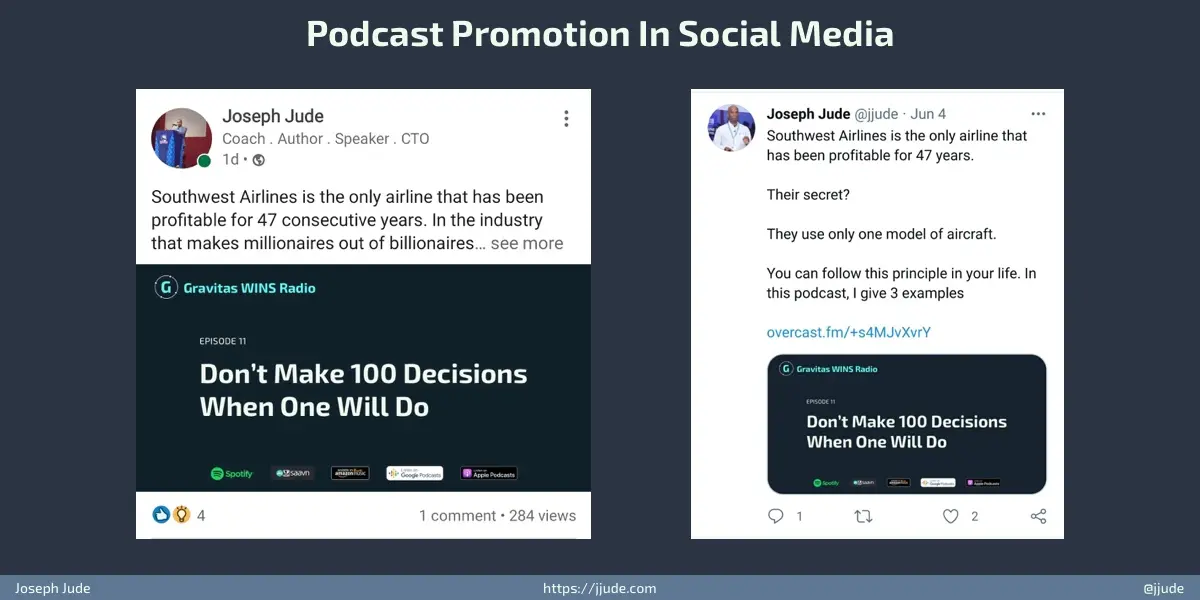1200x600 pixels.
Task: Click the lightbulb insightful reaction icon
Action: click(181, 515)
